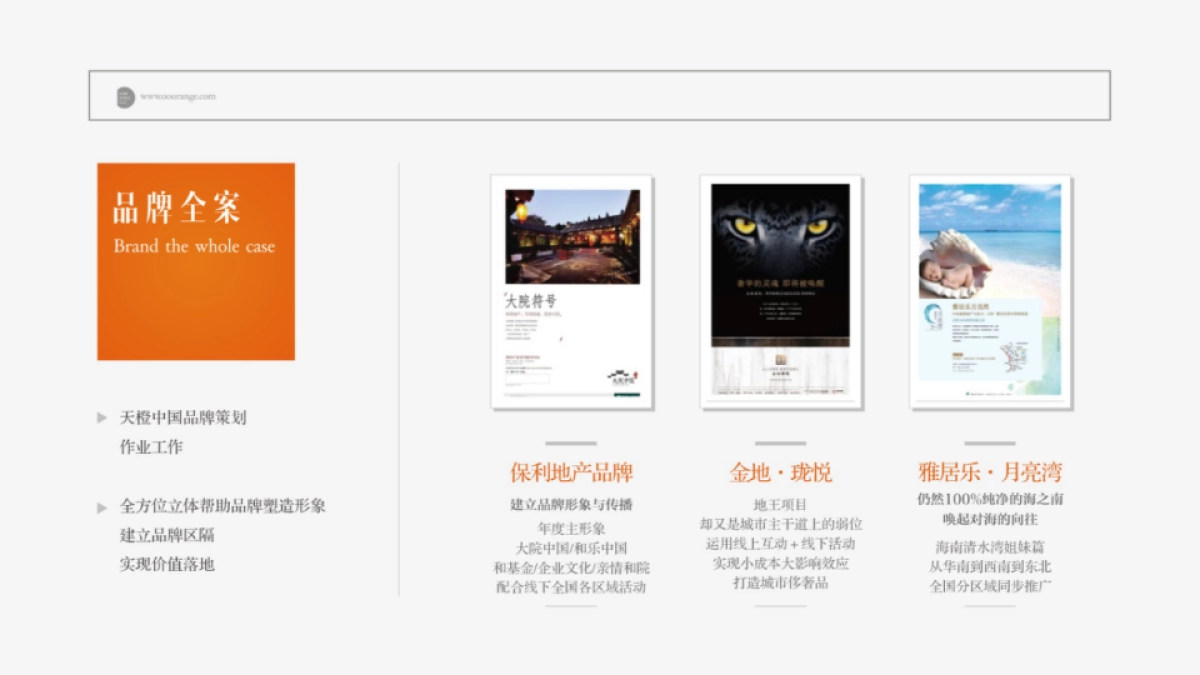1200x675 pixels.
Task: Click the yellow panther eyes image
Action: coord(780,226)
